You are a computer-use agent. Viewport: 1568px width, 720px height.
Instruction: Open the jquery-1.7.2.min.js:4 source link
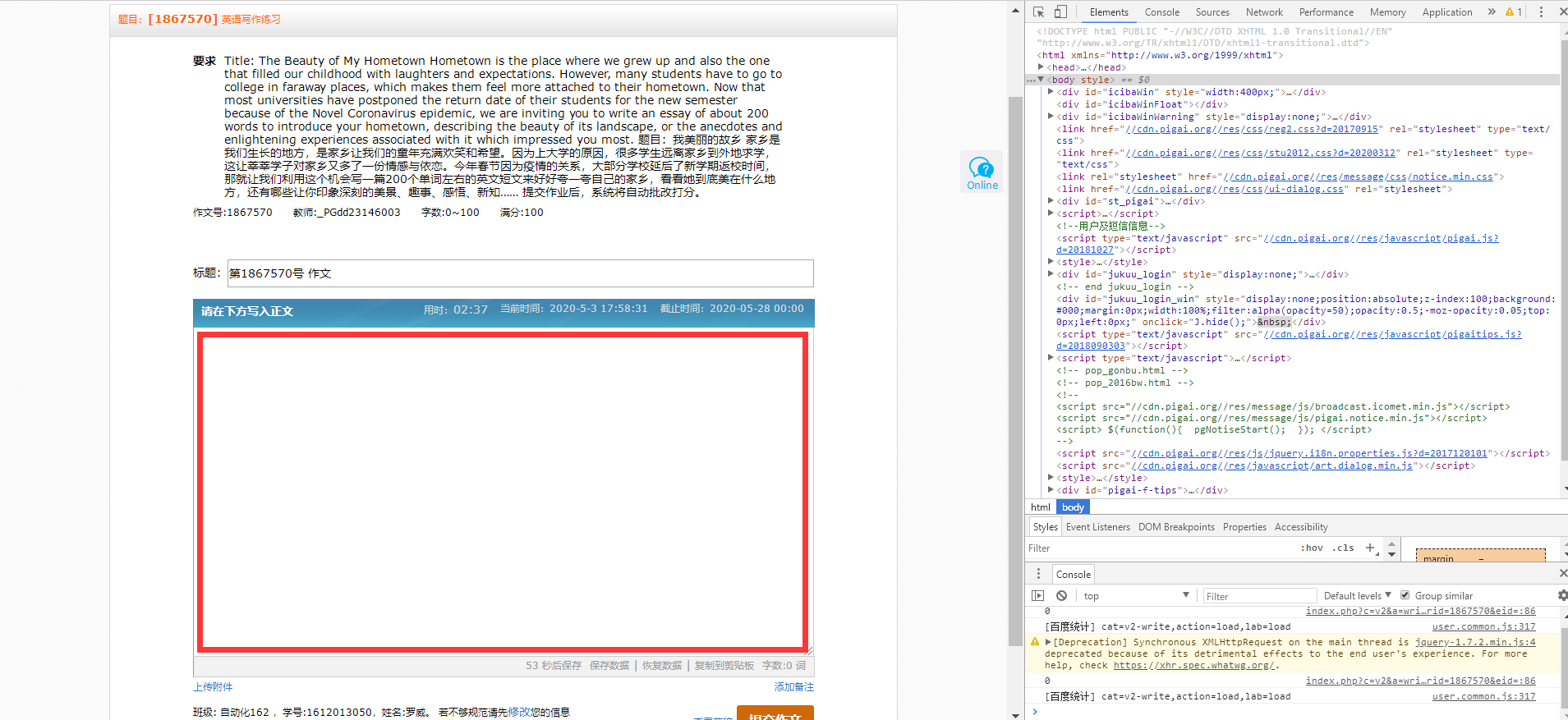(1475, 642)
